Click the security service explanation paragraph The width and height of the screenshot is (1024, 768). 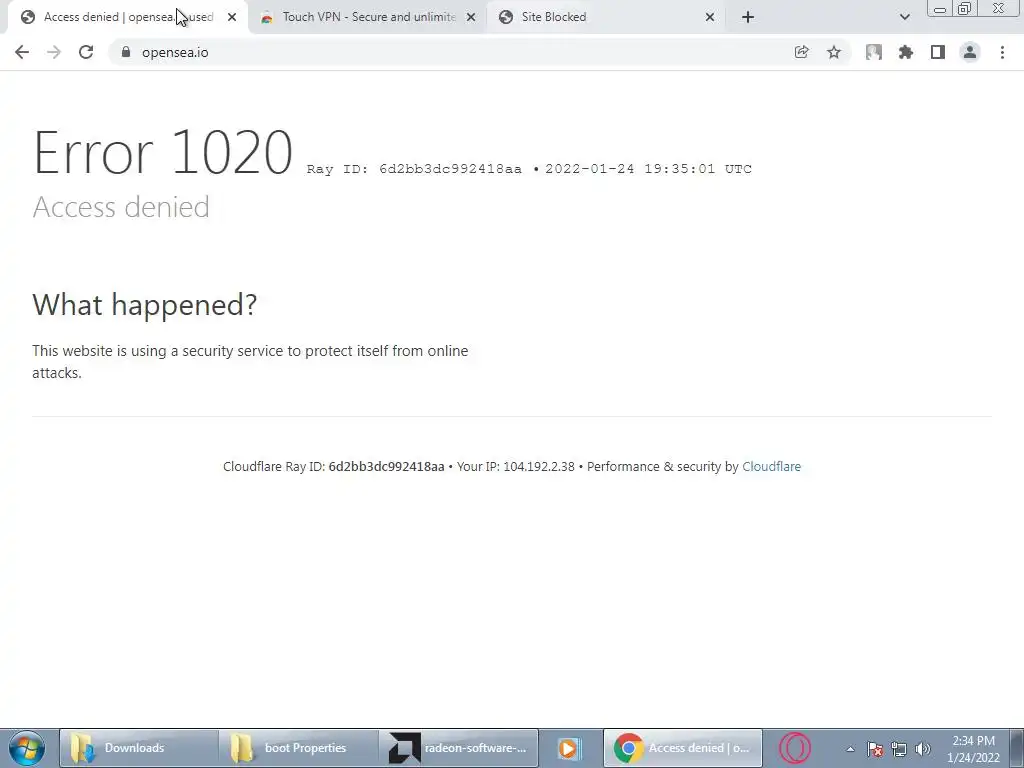(250, 362)
